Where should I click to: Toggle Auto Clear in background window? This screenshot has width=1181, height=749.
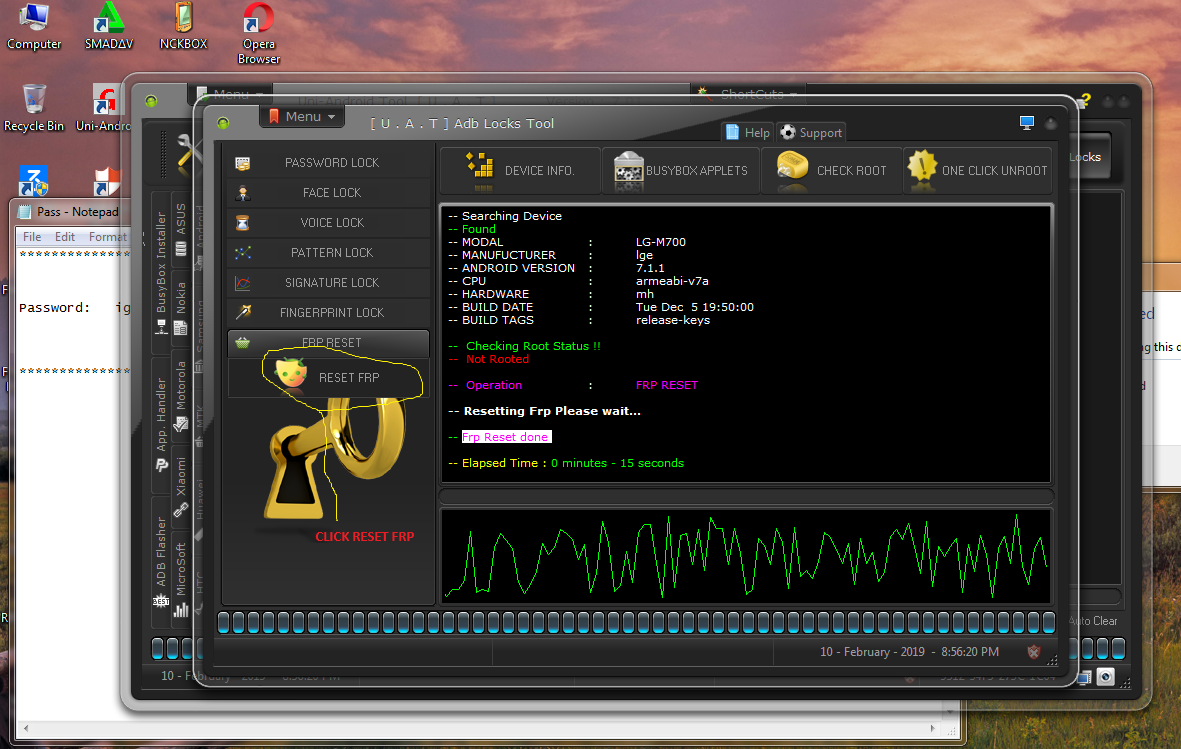pos(1094,621)
